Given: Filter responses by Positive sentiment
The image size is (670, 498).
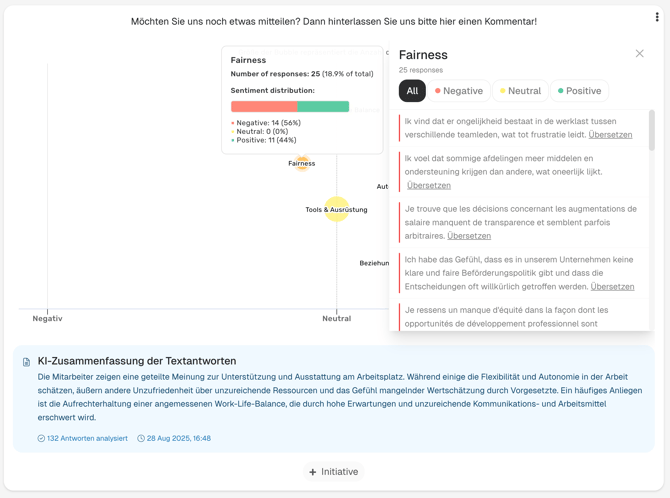Looking at the screenshot, I should [580, 91].
